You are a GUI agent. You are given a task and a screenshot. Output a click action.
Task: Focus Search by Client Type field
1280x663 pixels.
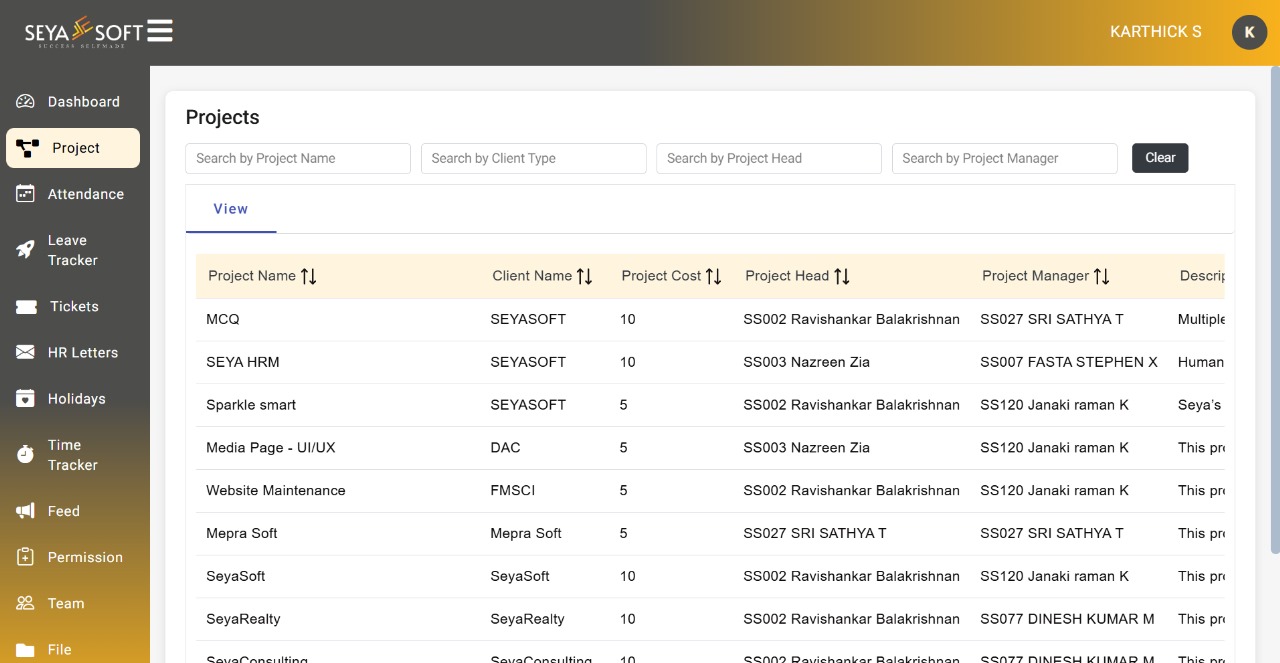pos(534,158)
